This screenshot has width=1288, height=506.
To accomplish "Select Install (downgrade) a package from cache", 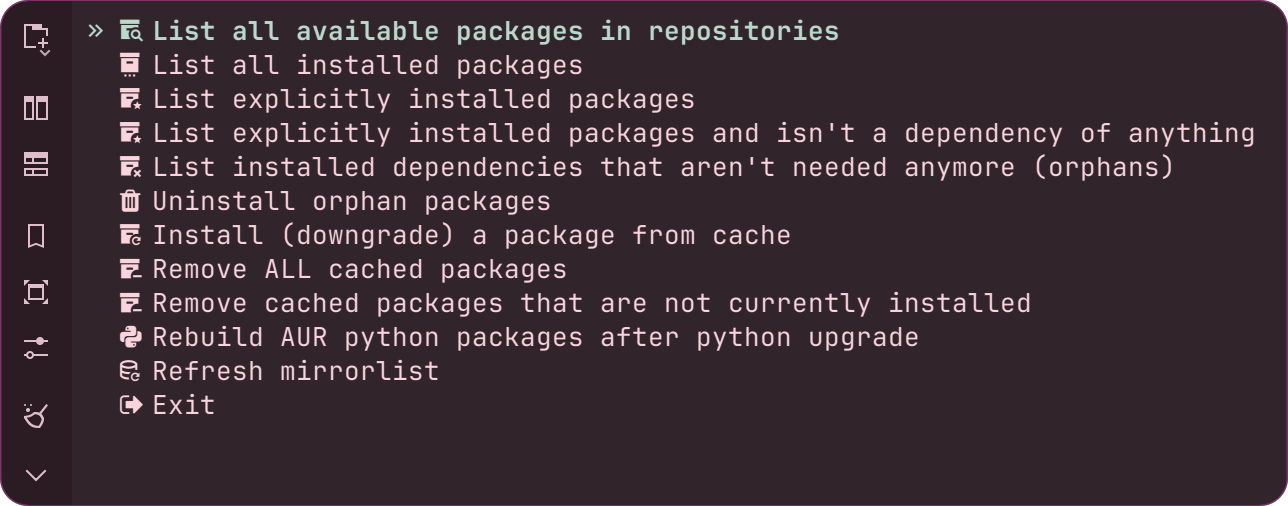I will [454, 236].
